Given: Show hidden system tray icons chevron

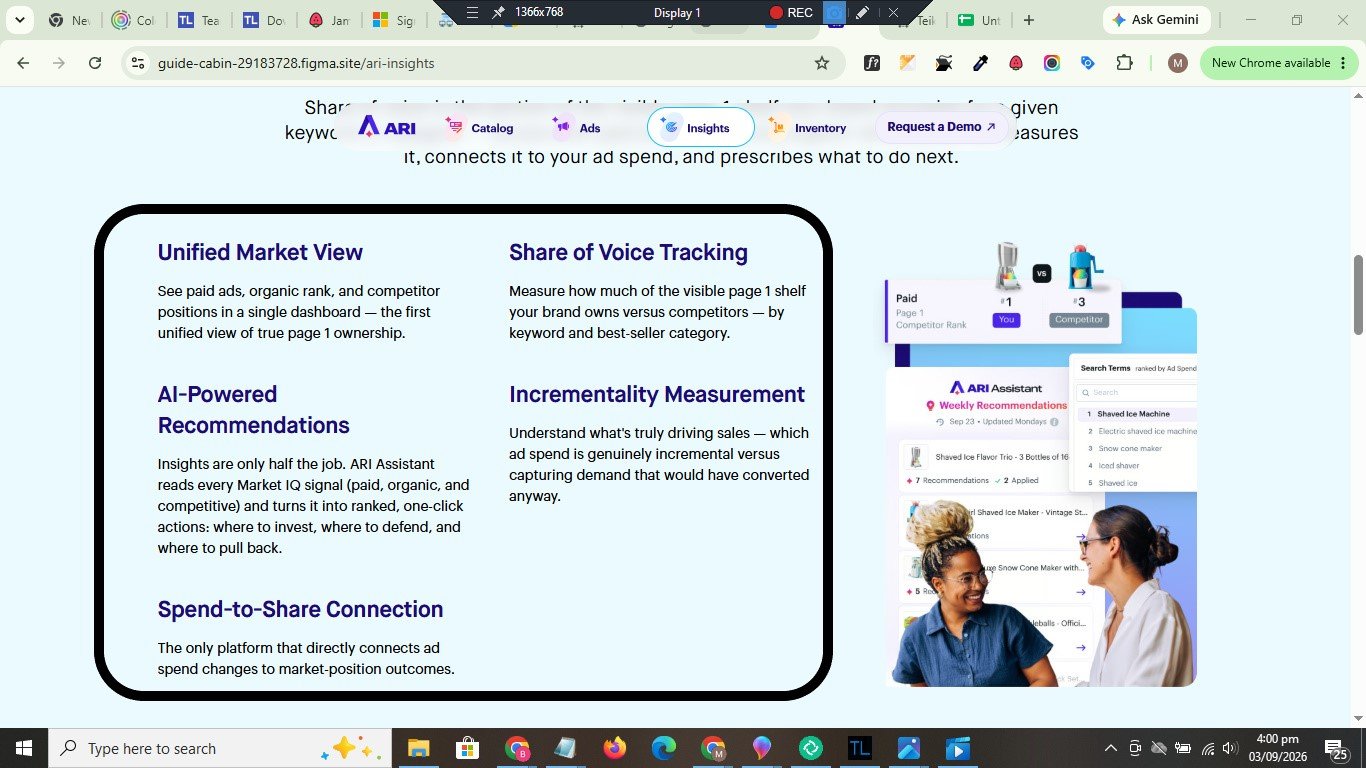Looking at the screenshot, I should [1110, 748].
